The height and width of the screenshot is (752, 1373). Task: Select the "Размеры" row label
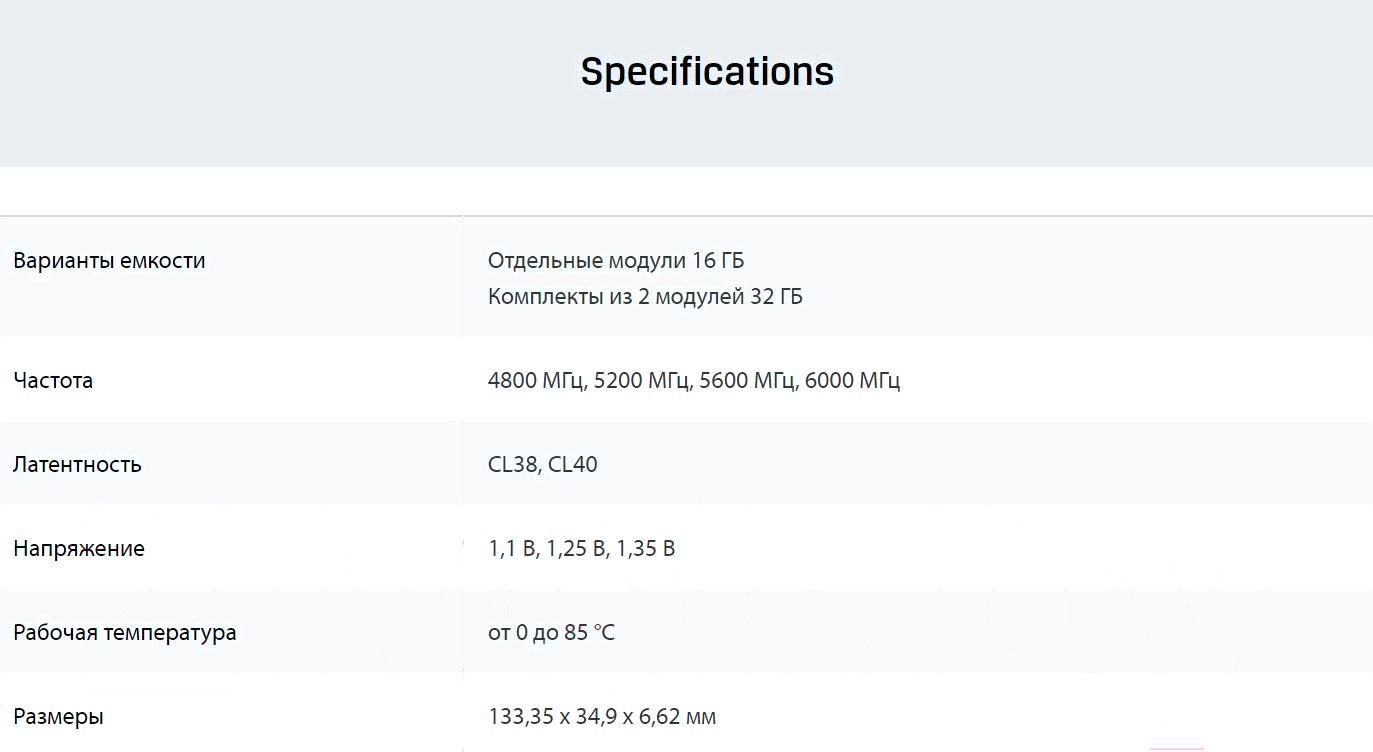[58, 717]
